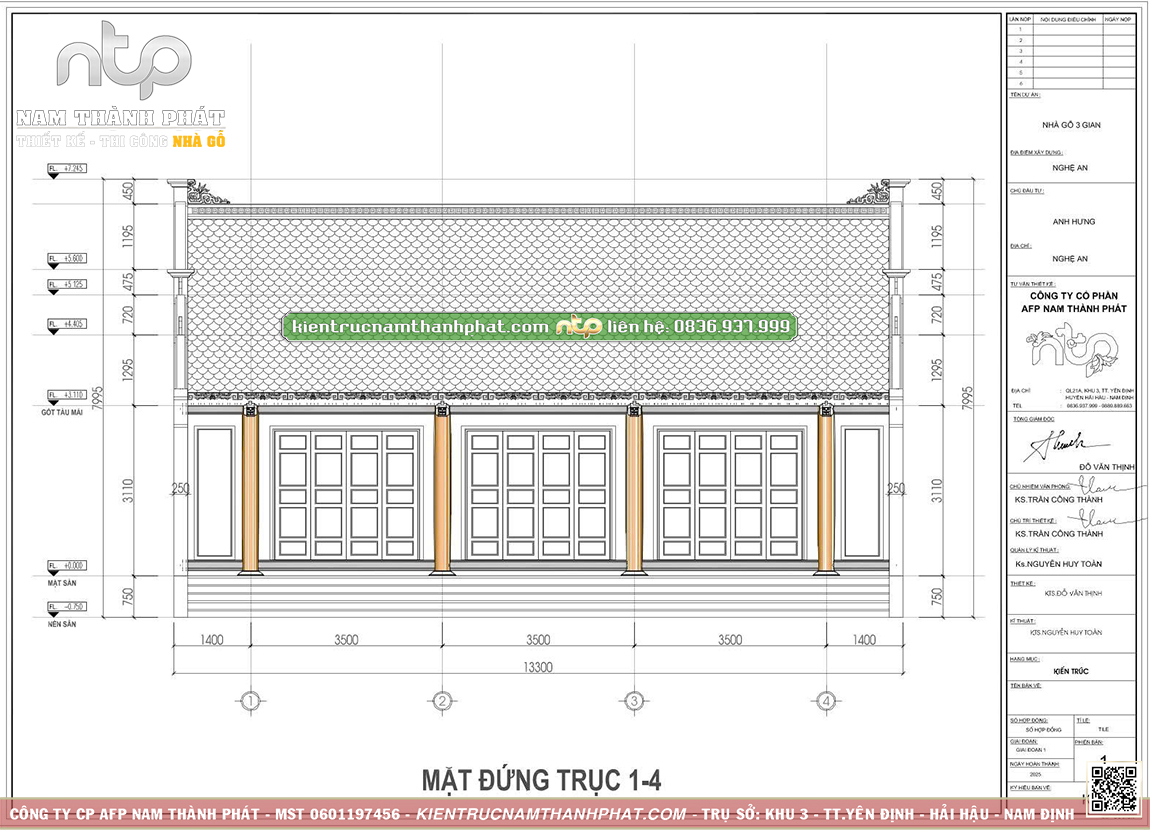Click the right-side 1295 height dimension
Screen dimensions: 1150x830
point(936,370)
